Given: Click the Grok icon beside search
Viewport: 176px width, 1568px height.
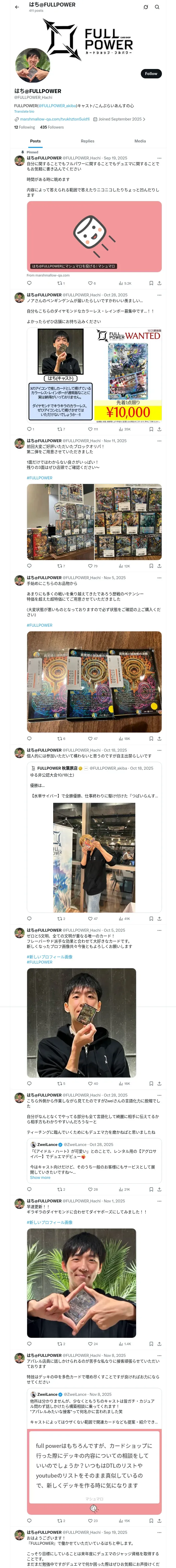Looking at the screenshot, I should 146,7.
